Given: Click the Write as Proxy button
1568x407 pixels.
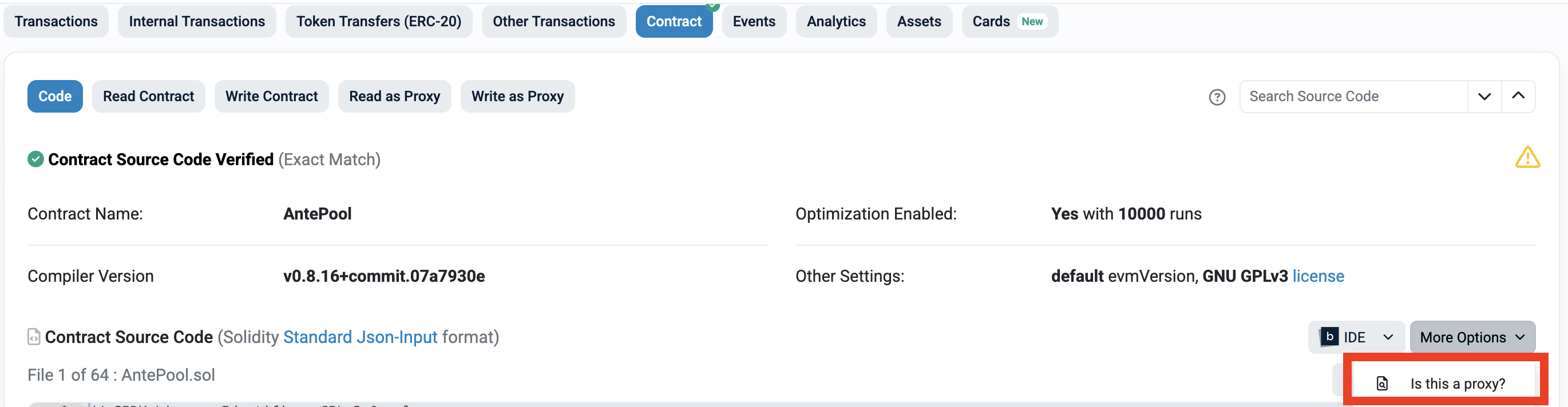Looking at the screenshot, I should (517, 97).
